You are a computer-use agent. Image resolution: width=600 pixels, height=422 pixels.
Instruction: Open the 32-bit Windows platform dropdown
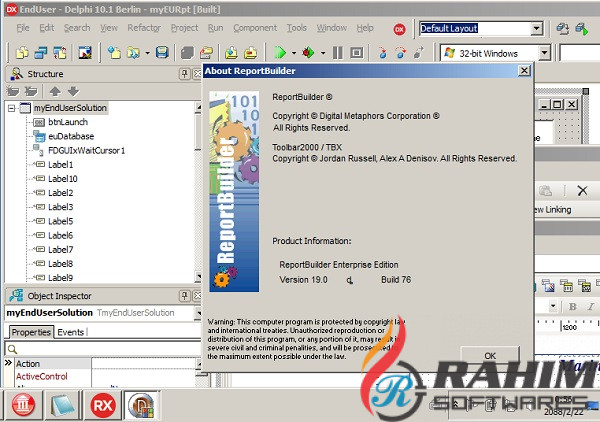(x=544, y=53)
